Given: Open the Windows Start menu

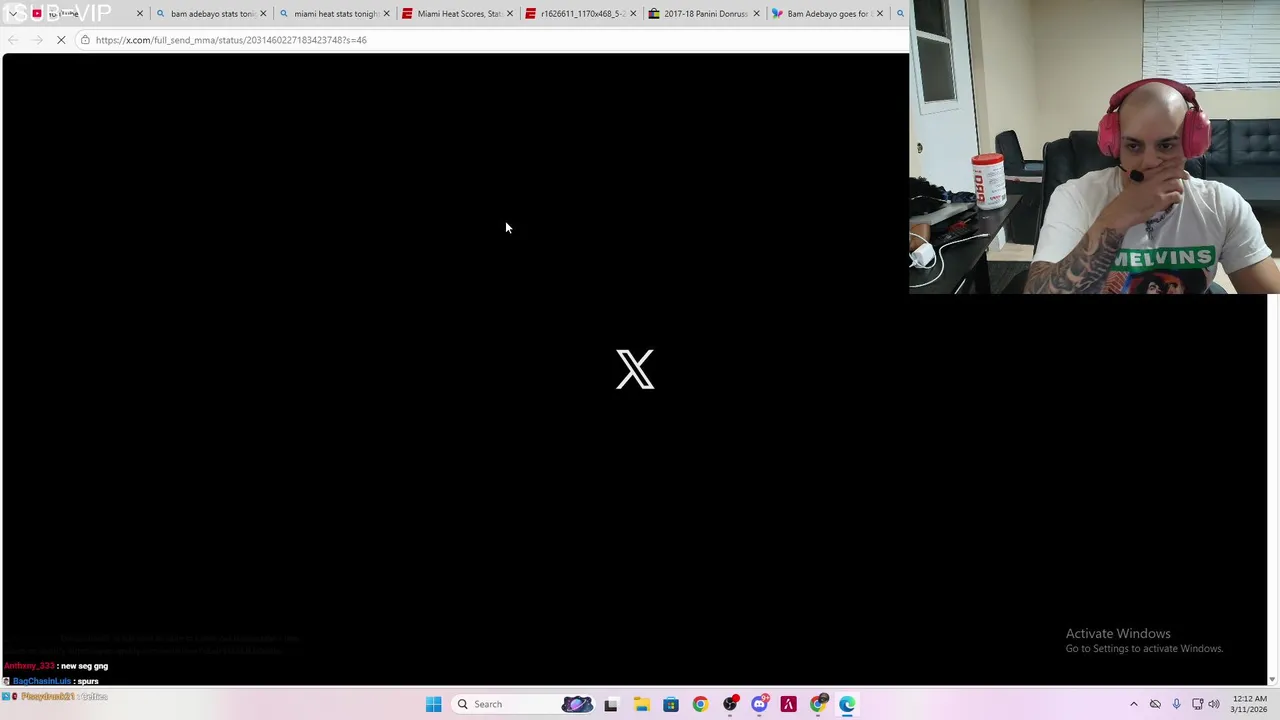Looking at the screenshot, I should click(x=434, y=704).
